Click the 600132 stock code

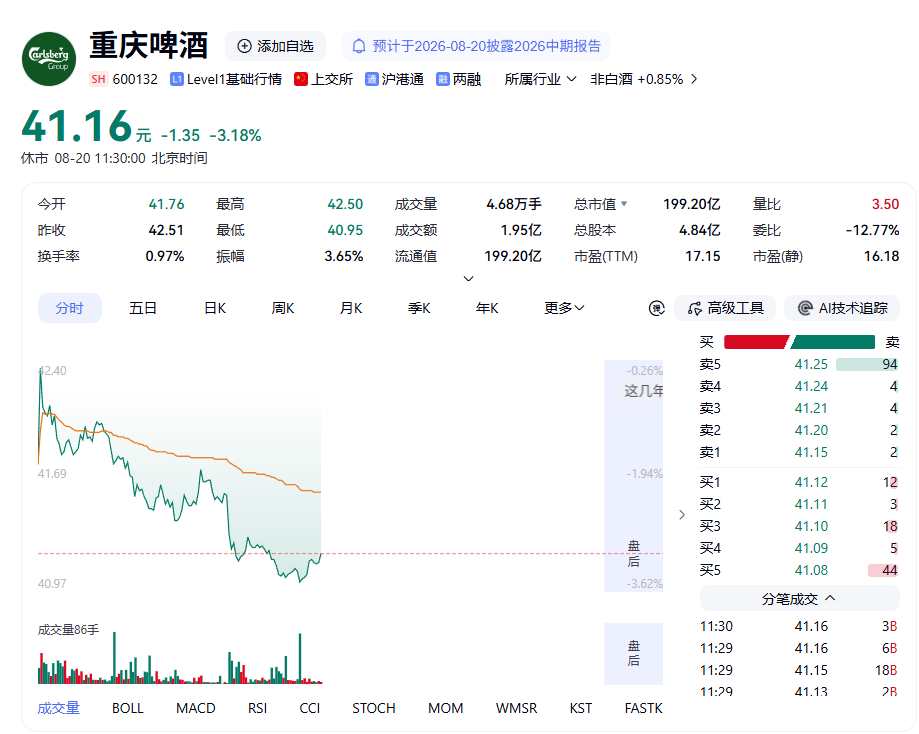tap(135, 79)
